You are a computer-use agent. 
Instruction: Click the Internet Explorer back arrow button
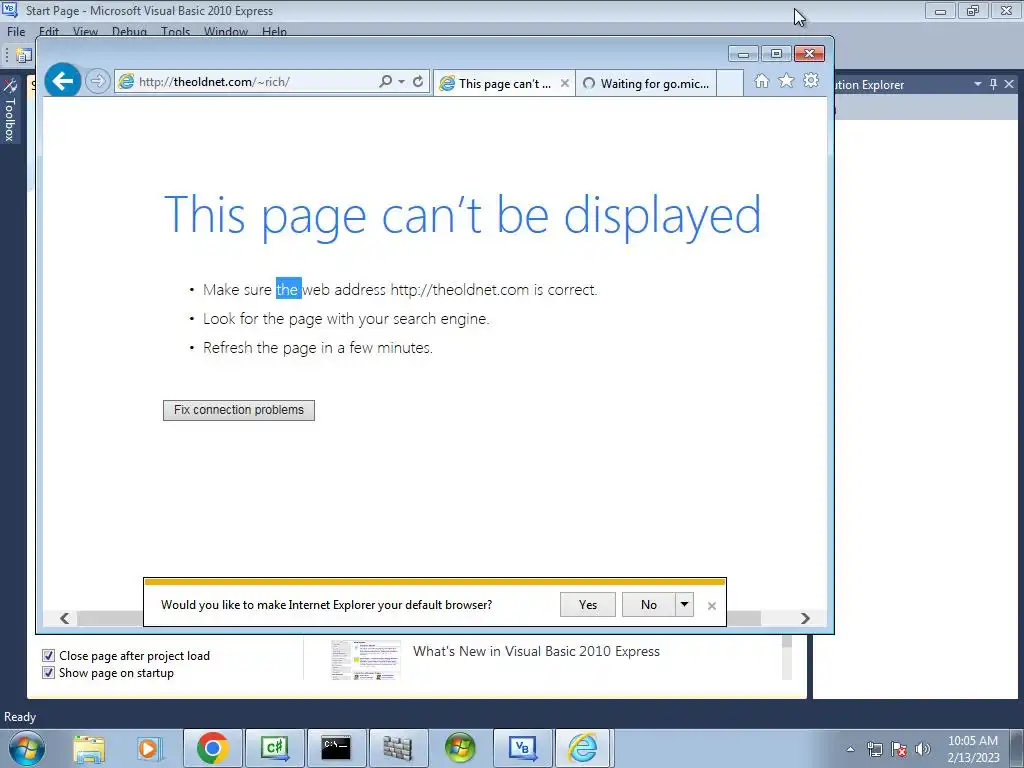coord(63,81)
